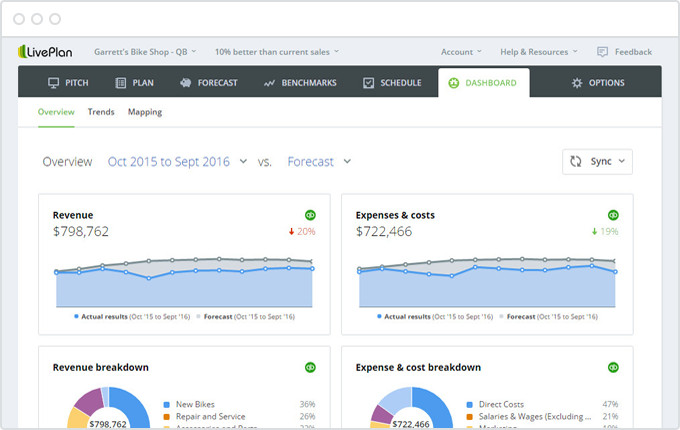
Task: Click the Expense & cost breakdown heading
Action: pos(418,367)
